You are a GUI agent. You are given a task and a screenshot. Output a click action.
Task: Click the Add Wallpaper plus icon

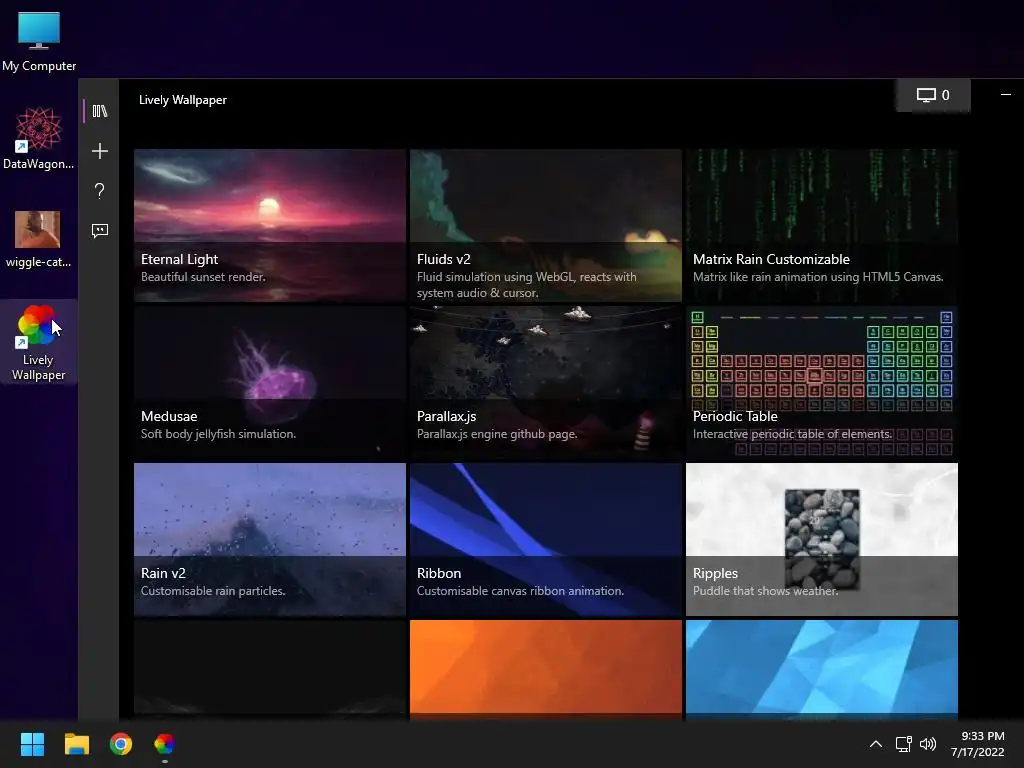99,151
